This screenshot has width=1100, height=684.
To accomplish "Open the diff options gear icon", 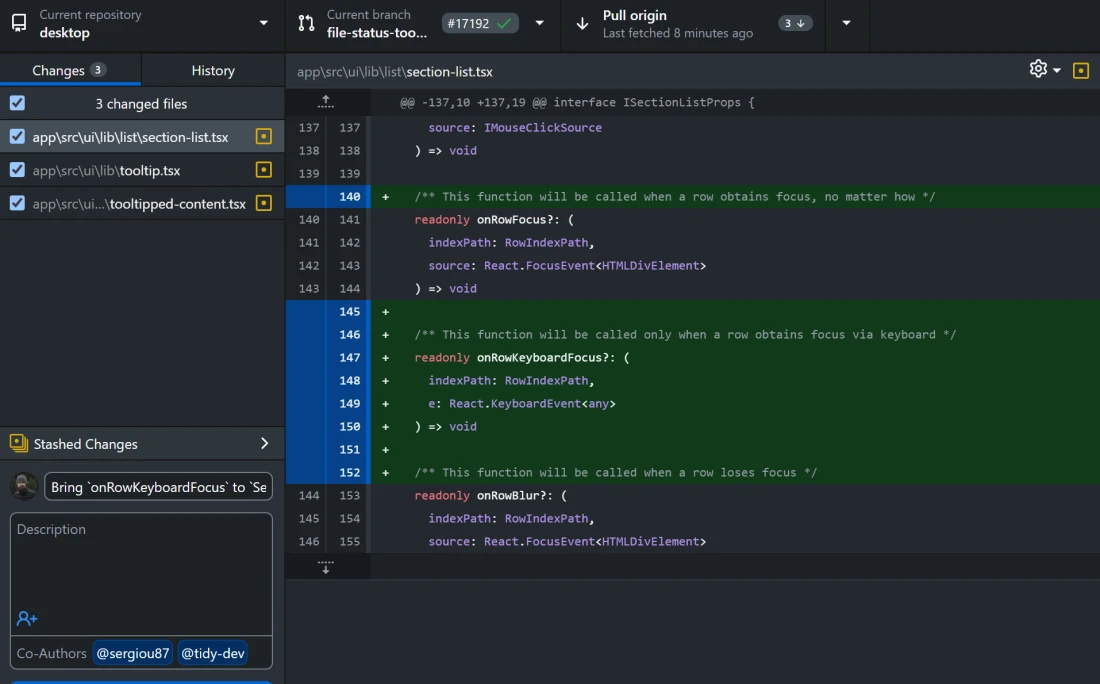I will (x=1036, y=71).
